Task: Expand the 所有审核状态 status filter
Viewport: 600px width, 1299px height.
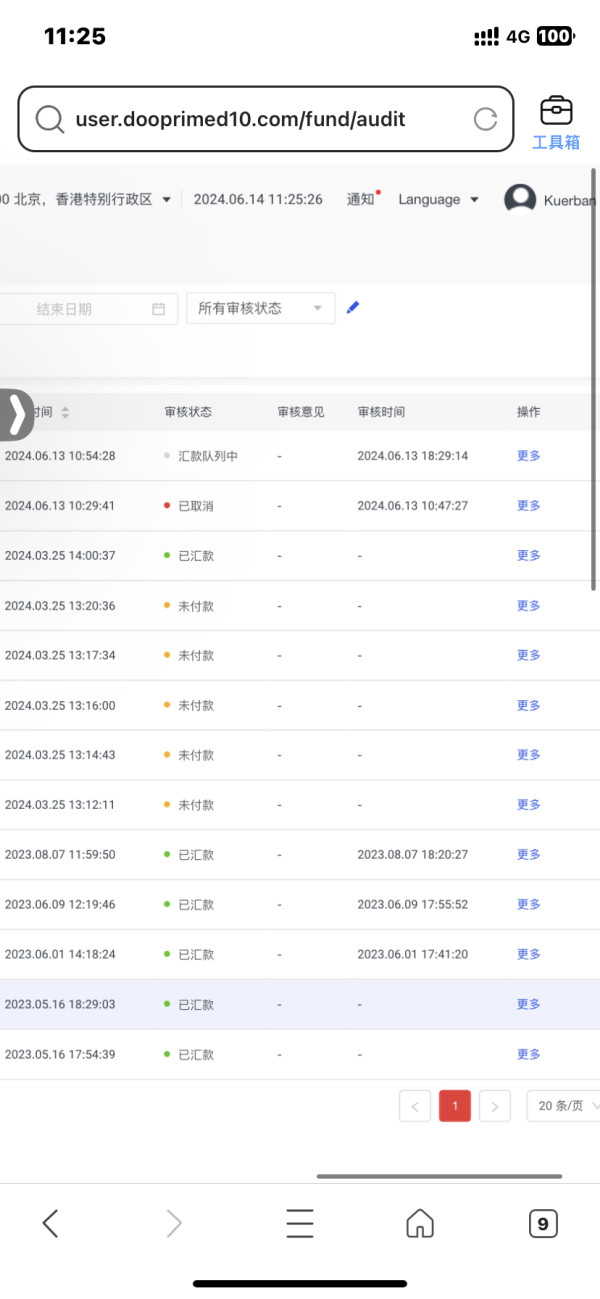Action: 260,309
